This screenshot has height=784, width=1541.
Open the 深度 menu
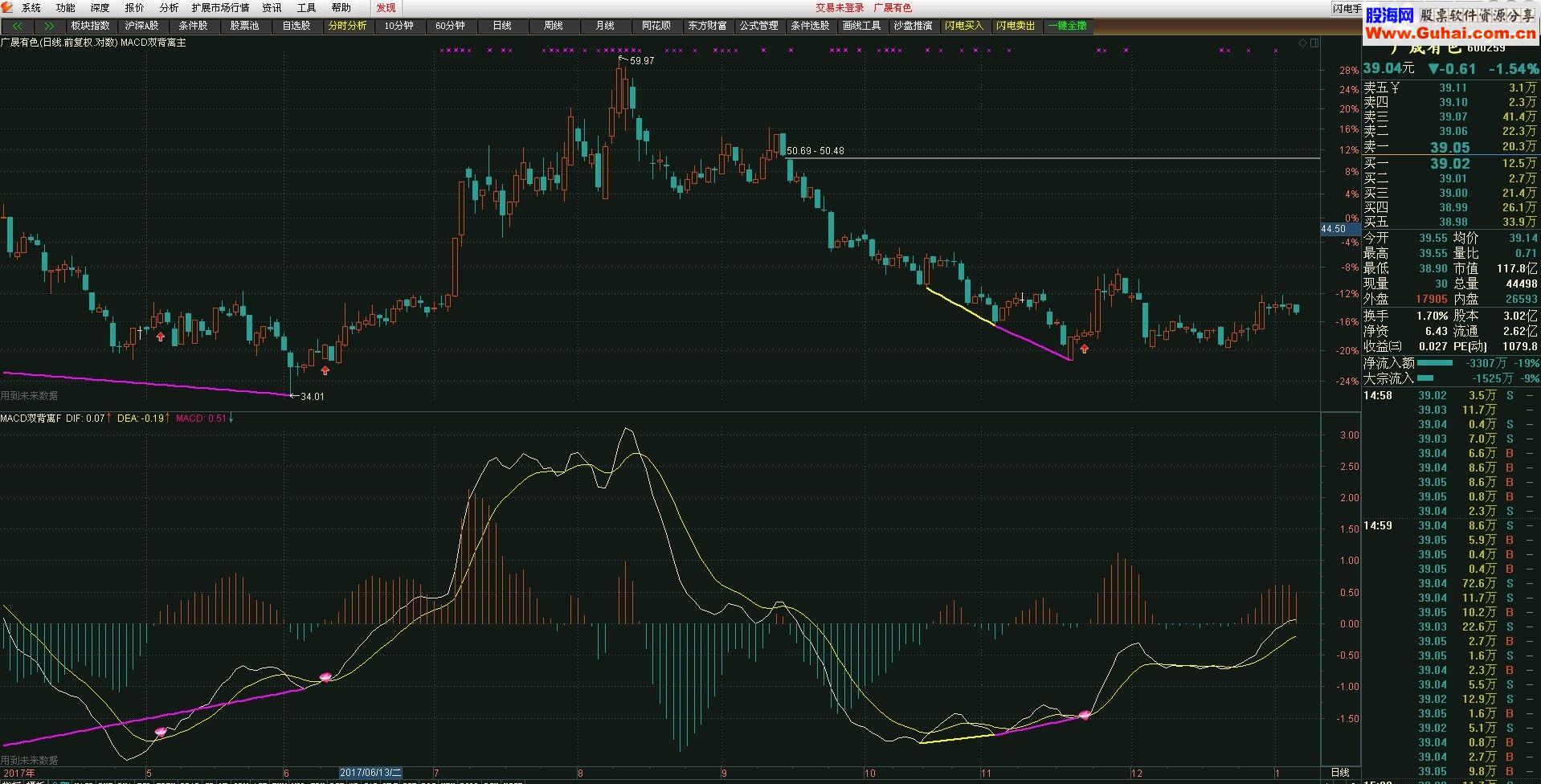point(100,8)
